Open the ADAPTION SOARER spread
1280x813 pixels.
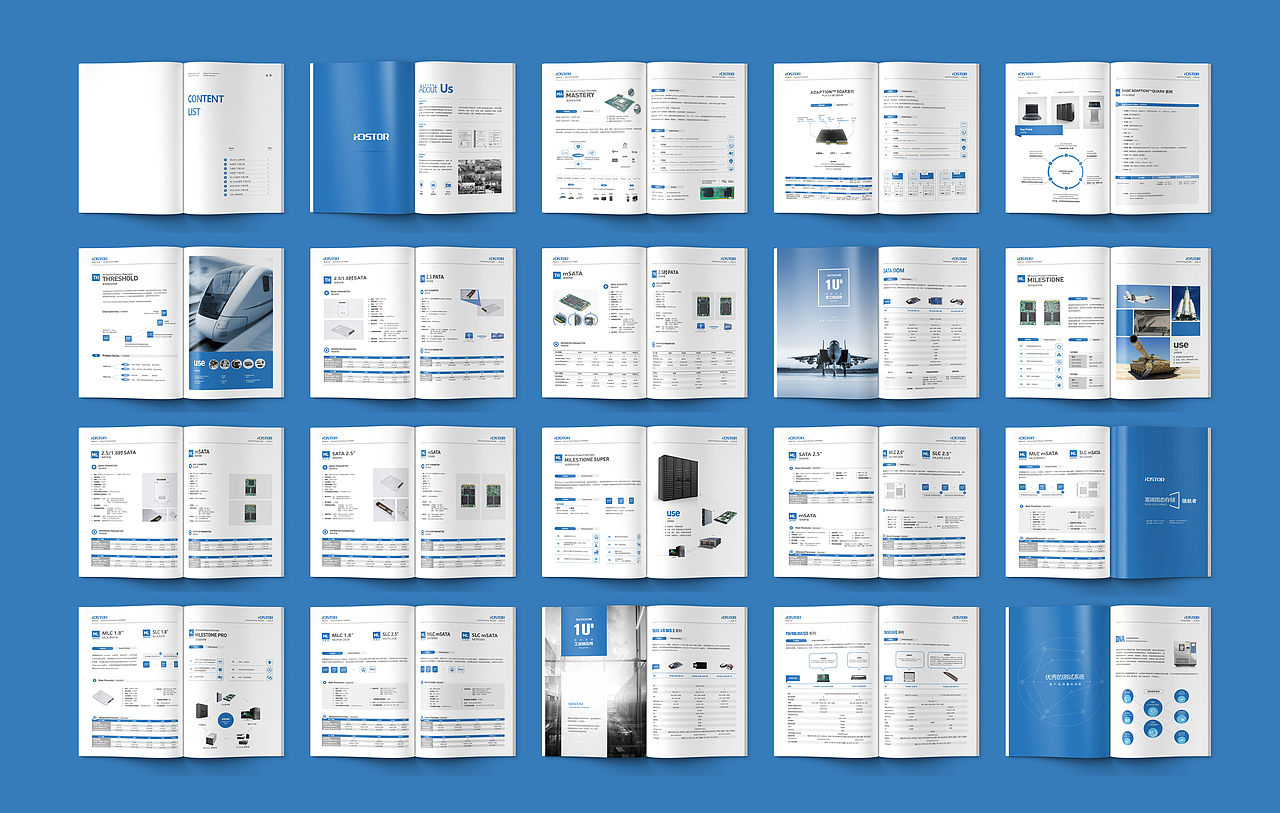pyautogui.click(x=876, y=138)
